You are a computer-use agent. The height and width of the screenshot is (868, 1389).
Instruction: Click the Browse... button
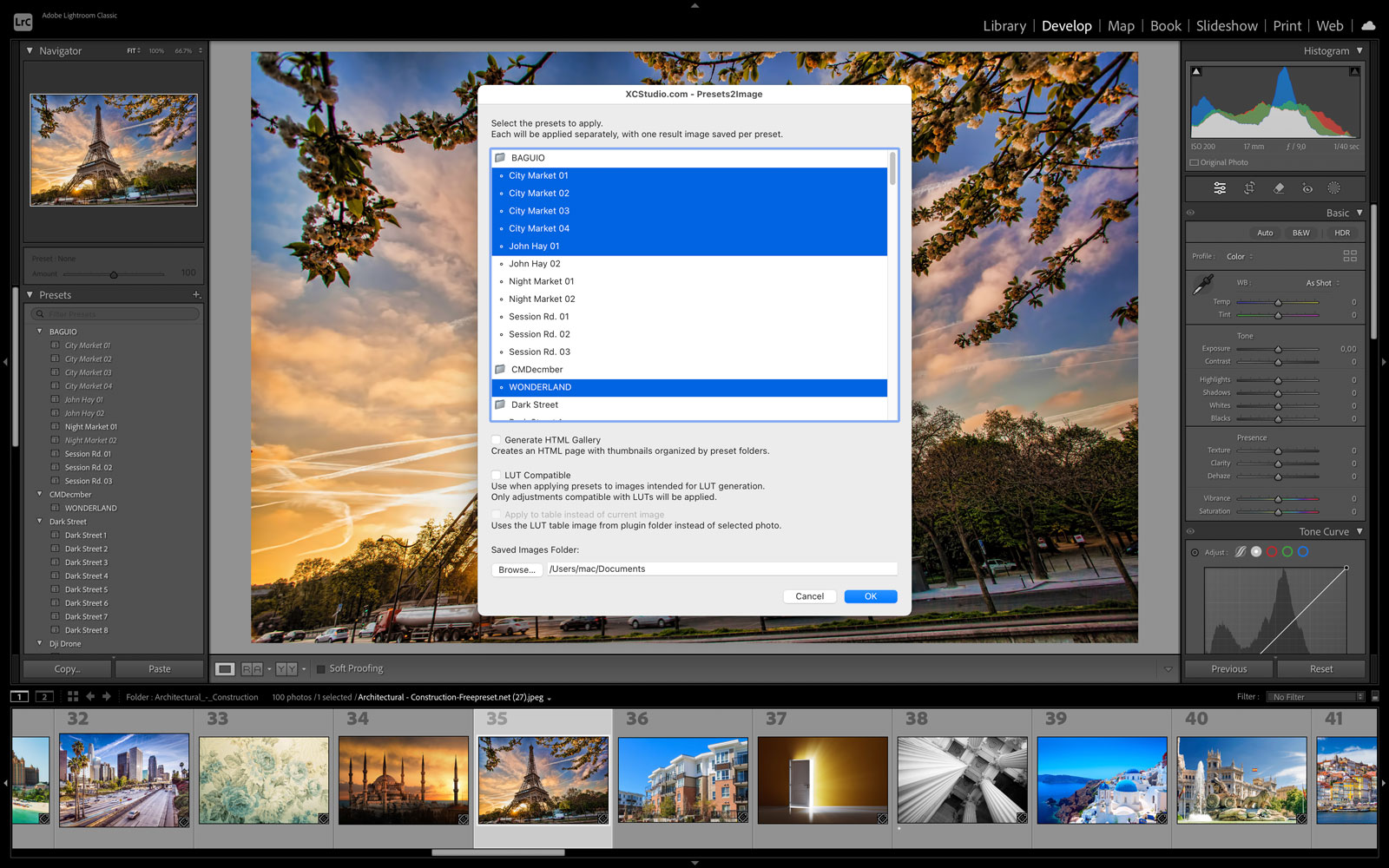point(517,569)
